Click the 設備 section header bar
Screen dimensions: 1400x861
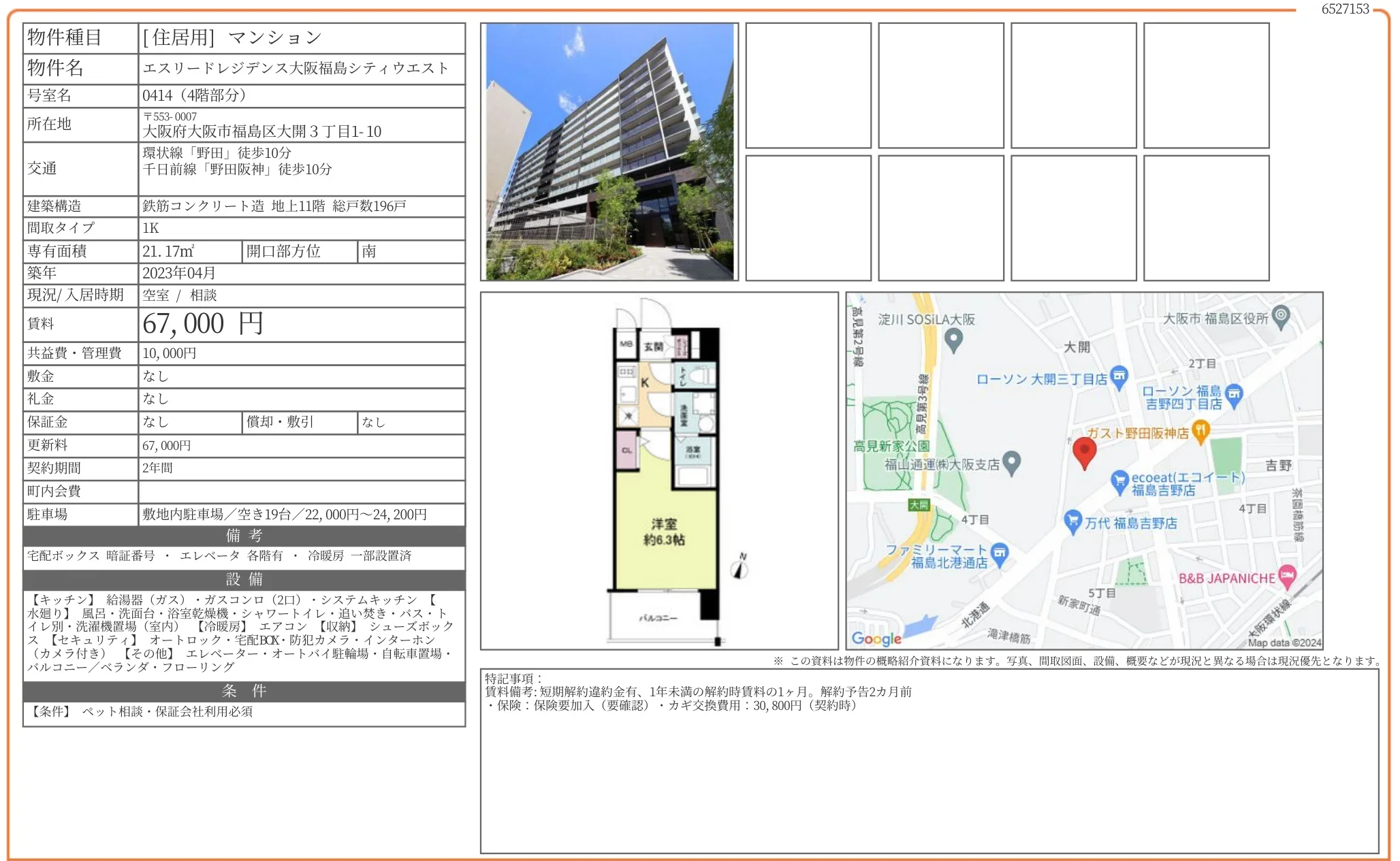(244, 579)
